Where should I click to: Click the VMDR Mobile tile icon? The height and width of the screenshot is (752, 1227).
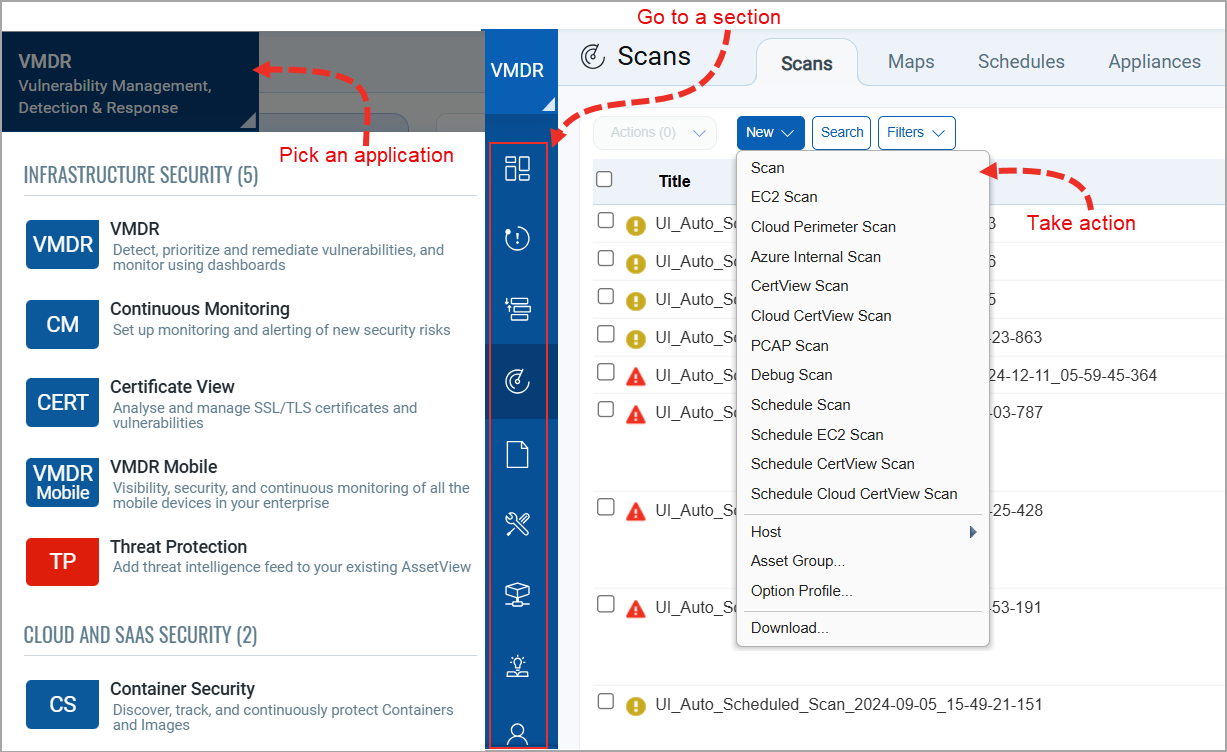(x=63, y=482)
